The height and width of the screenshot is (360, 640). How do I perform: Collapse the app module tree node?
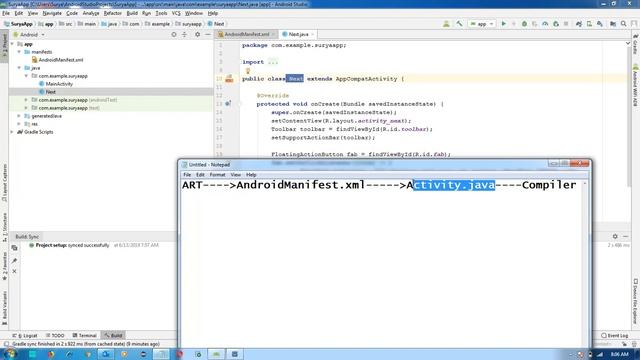(x=12, y=44)
